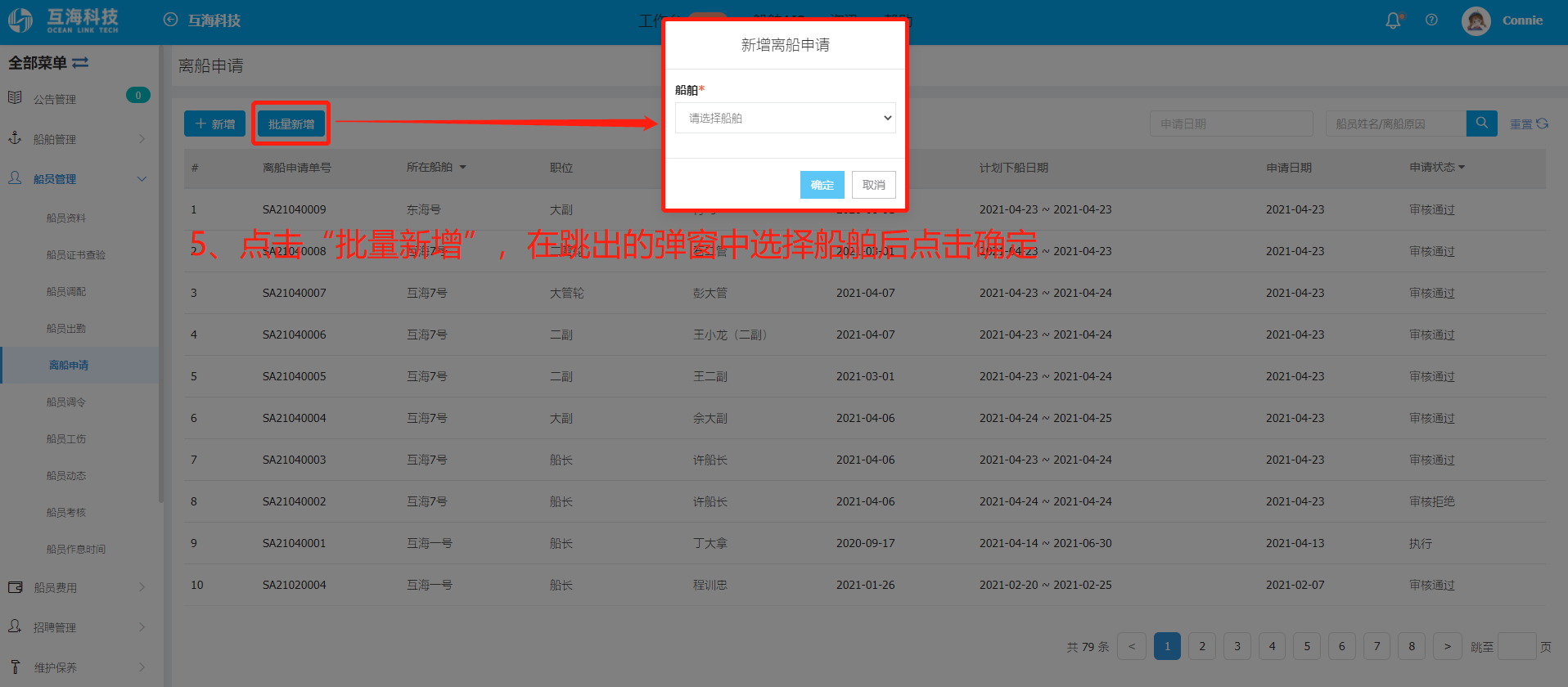This screenshot has height=687, width=1568.
Task: Click the 船员费用 wallet icon
Action: click(x=15, y=587)
